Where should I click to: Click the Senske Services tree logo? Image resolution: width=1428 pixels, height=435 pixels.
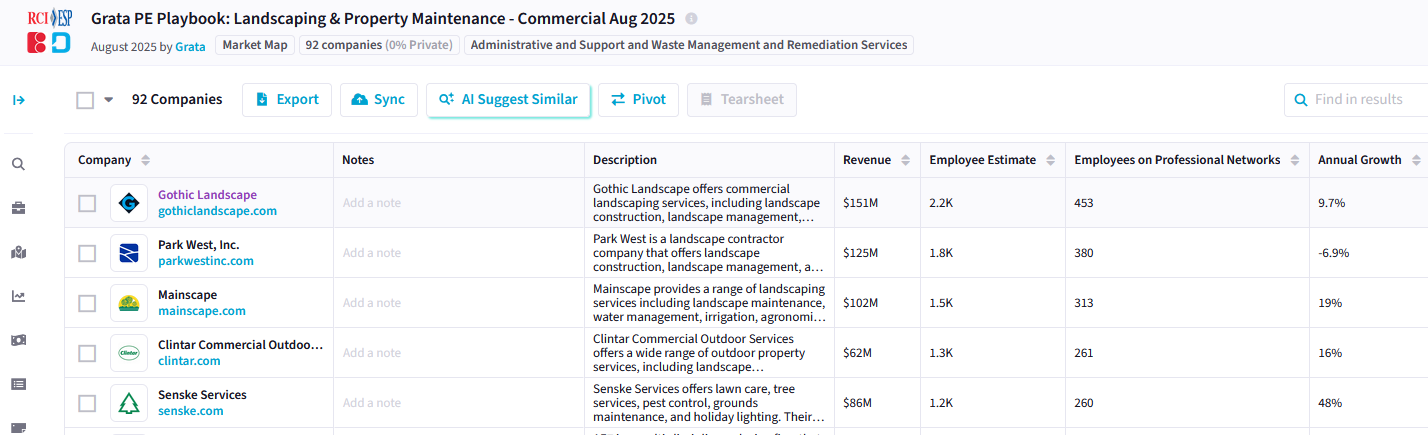[x=129, y=403]
